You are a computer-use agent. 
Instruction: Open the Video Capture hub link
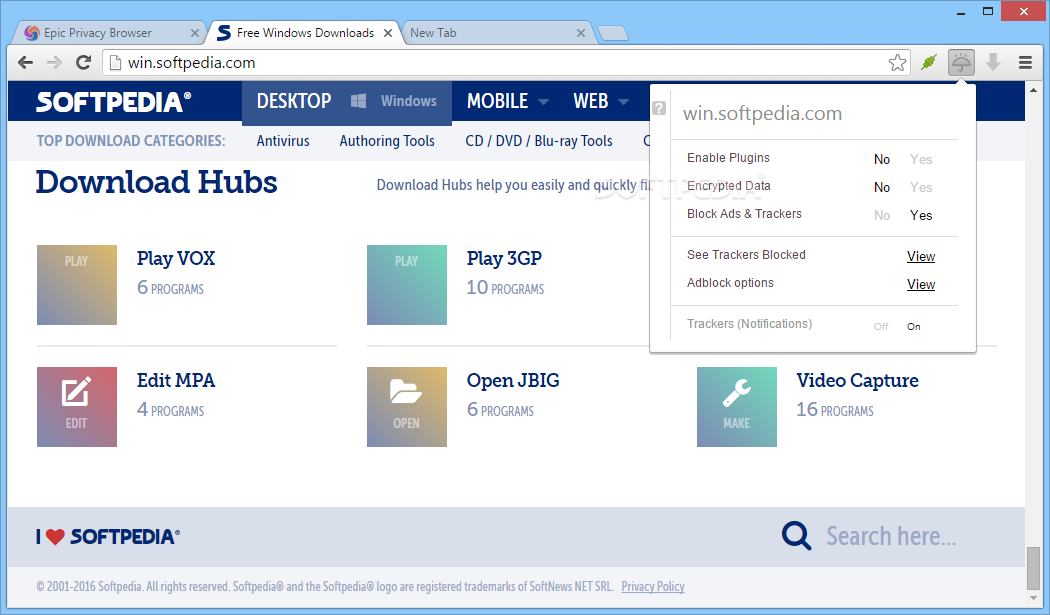click(857, 381)
